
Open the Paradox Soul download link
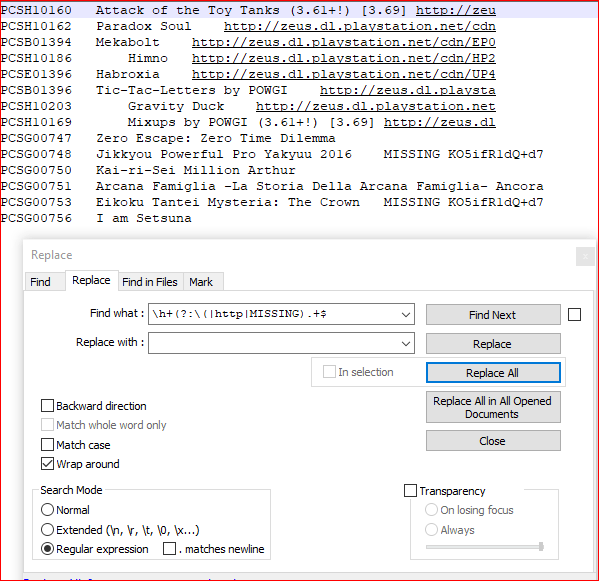[360, 26]
